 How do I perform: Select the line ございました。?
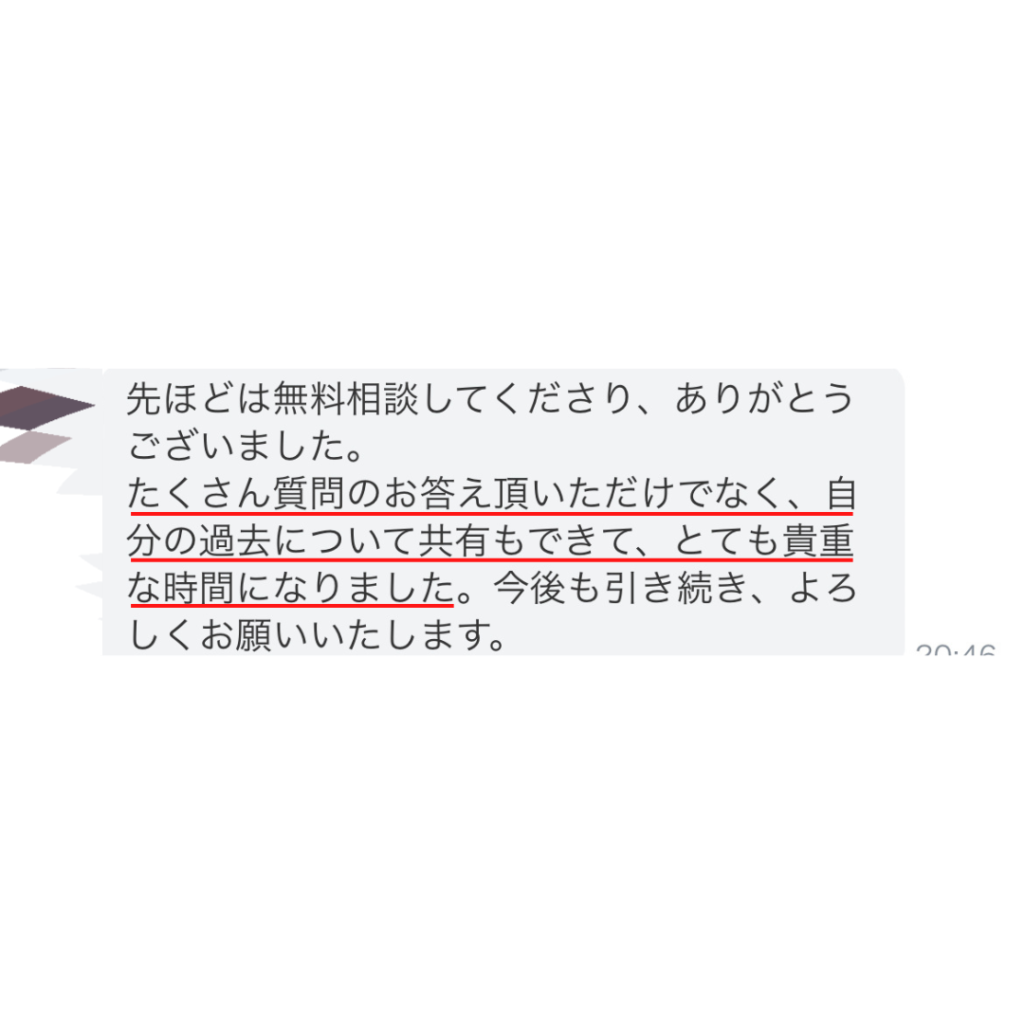coord(245,446)
